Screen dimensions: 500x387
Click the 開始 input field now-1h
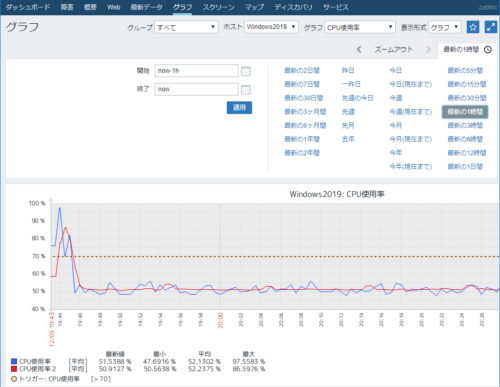(x=196, y=71)
